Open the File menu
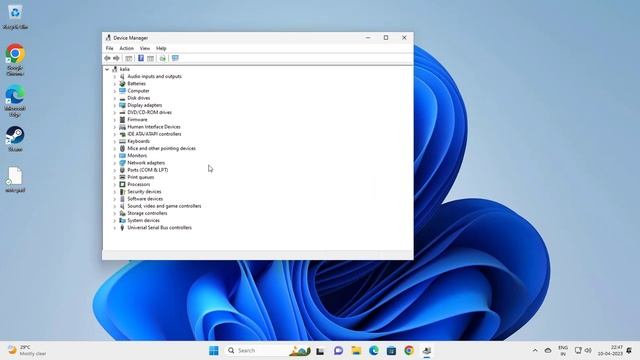Image resolution: width=640 pixels, height=360 pixels. coord(109,48)
